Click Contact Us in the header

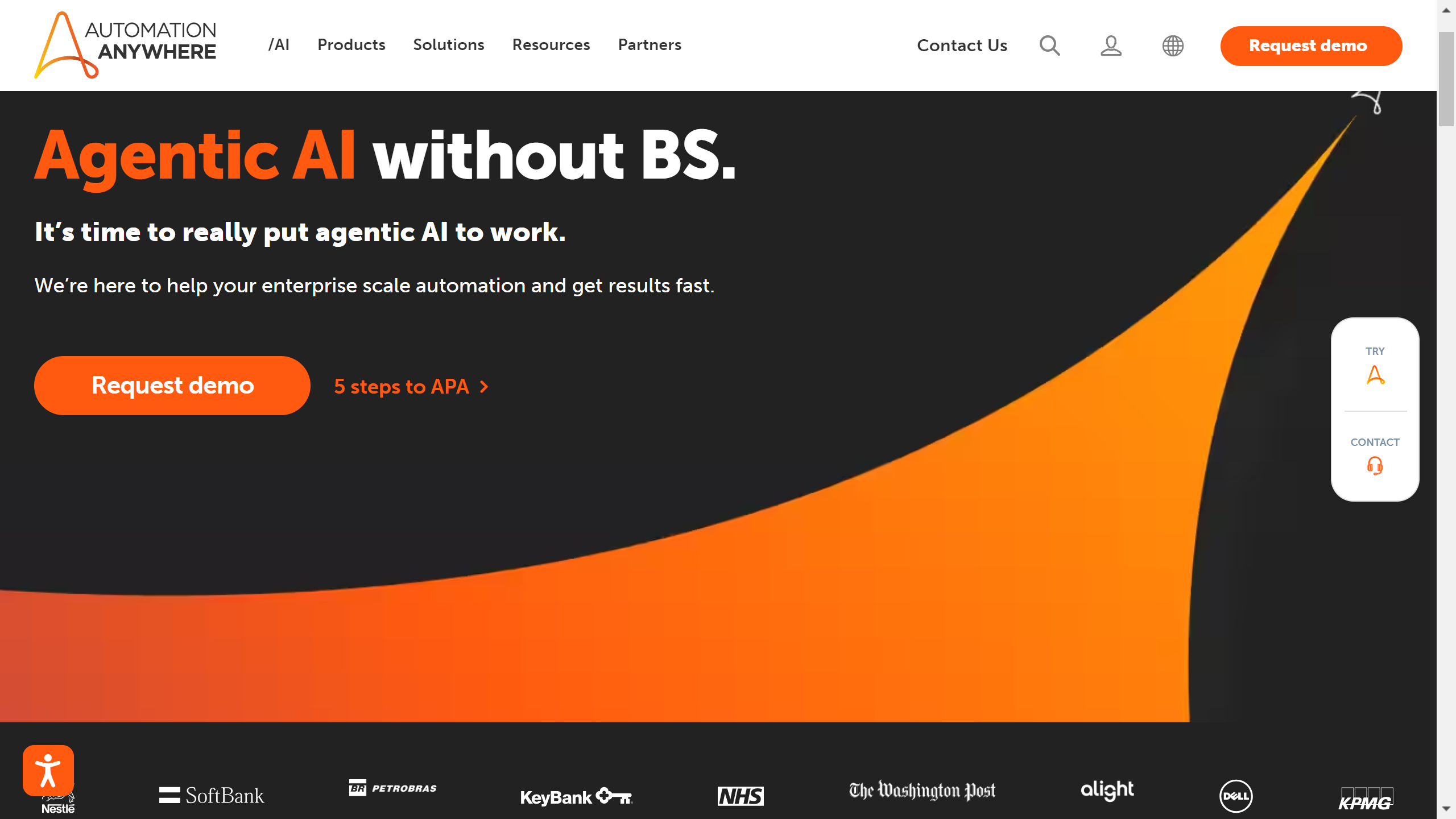point(961,45)
